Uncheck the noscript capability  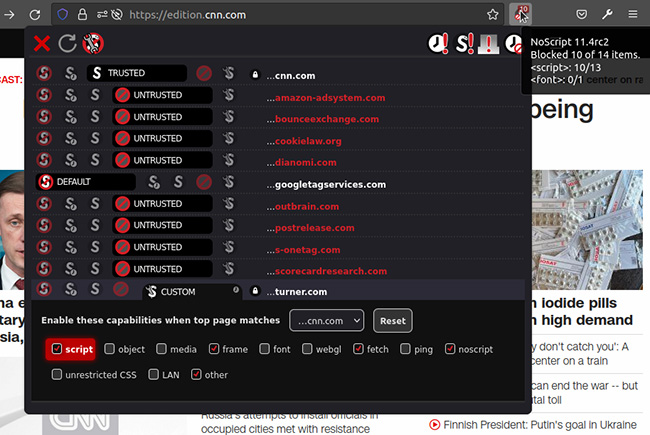click(x=450, y=349)
